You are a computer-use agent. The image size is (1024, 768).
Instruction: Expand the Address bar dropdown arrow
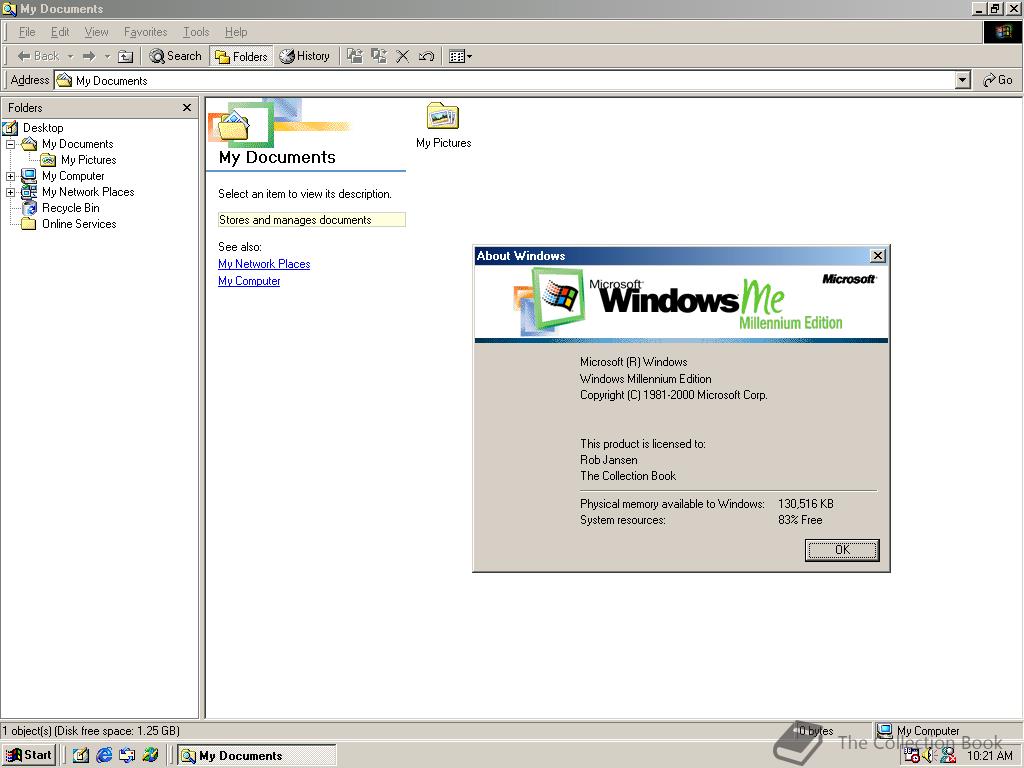tap(963, 80)
